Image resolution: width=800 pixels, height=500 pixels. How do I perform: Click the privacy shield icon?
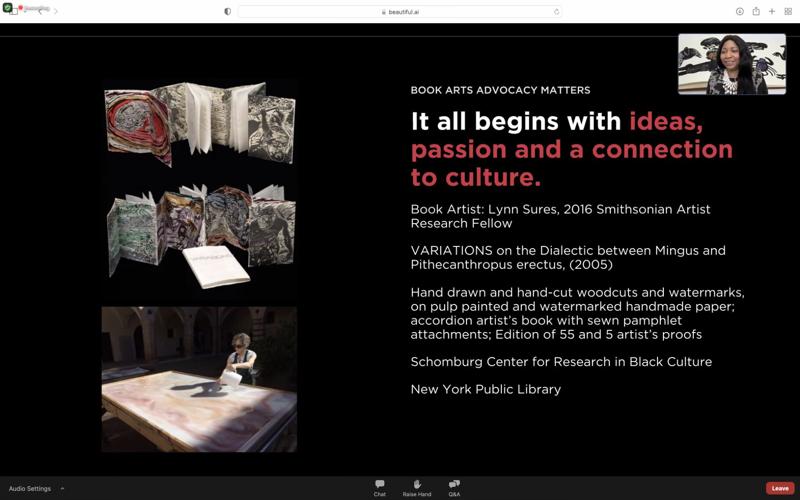pyautogui.click(x=227, y=12)
